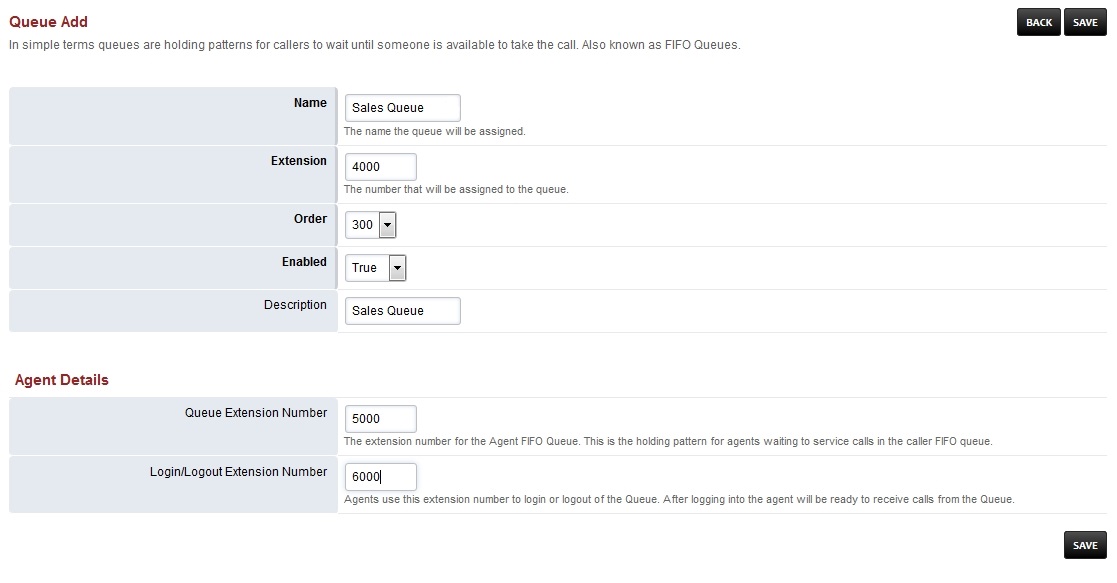Screen dimensions: 1117x583
Task: Expand the Enabled dropdown set to True
Action: (x=375, y=268)
